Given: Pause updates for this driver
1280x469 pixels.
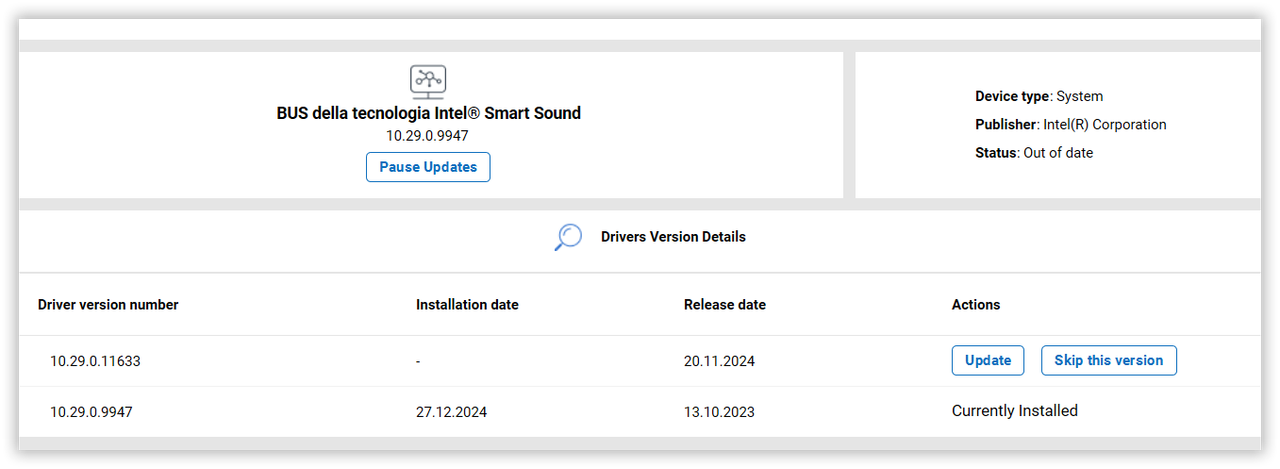Looking at the screenshot, I should 428,167.
